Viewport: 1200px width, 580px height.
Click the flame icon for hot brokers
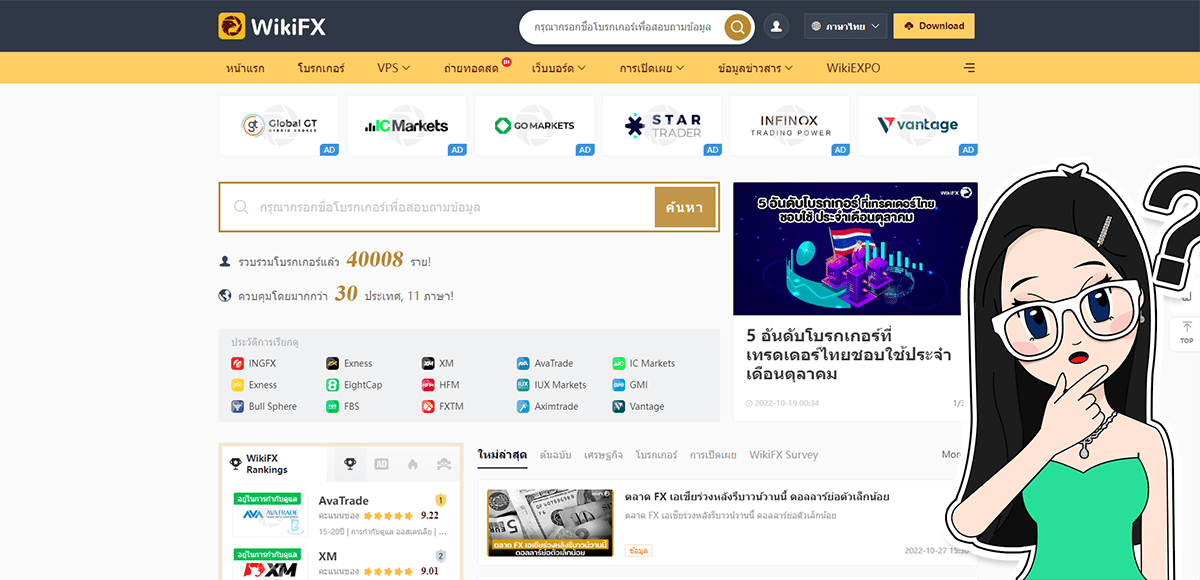click(414, 463)
